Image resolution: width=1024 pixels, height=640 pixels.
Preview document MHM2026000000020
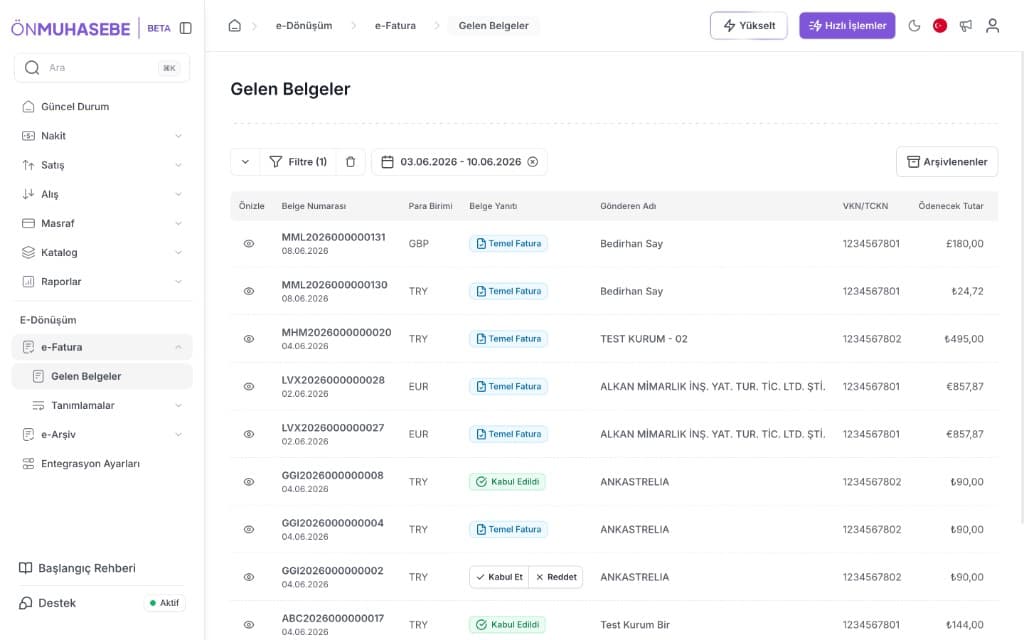(249, 339)
